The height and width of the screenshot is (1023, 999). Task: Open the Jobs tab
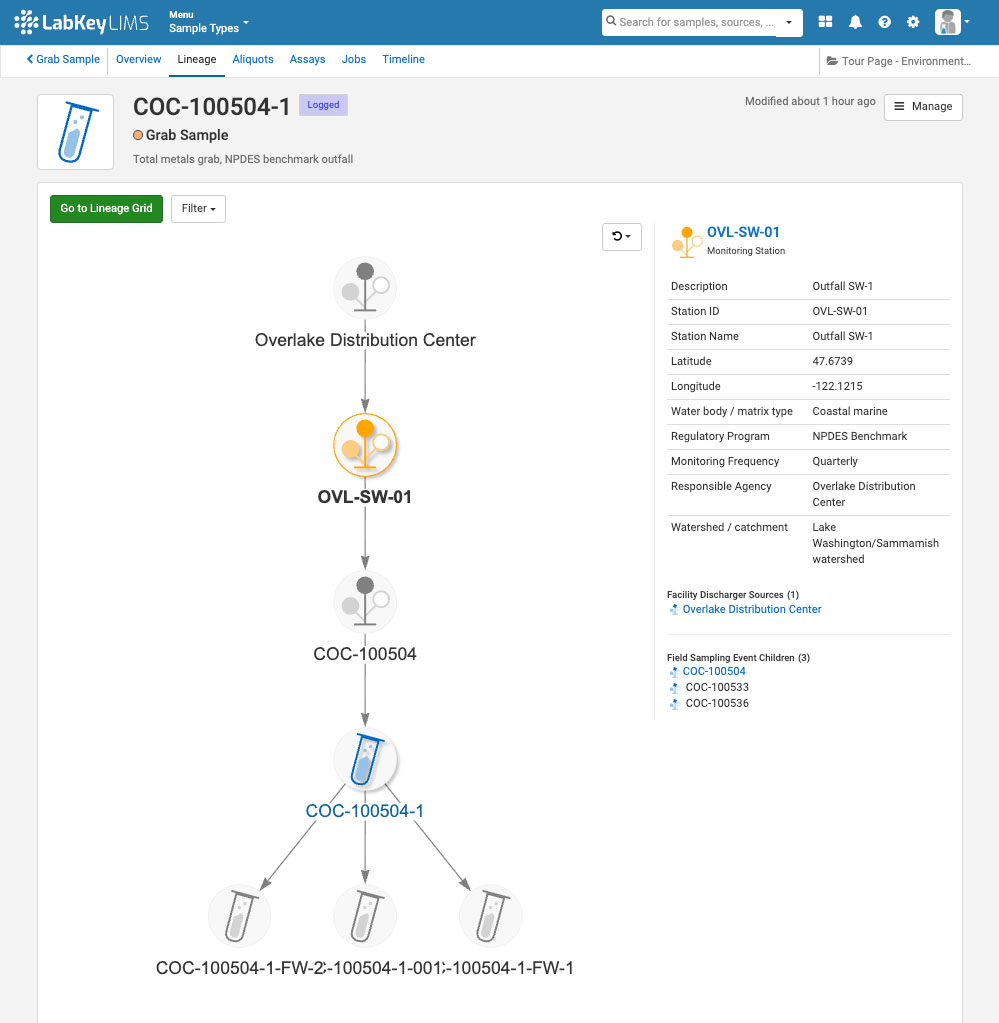point(354,59)
